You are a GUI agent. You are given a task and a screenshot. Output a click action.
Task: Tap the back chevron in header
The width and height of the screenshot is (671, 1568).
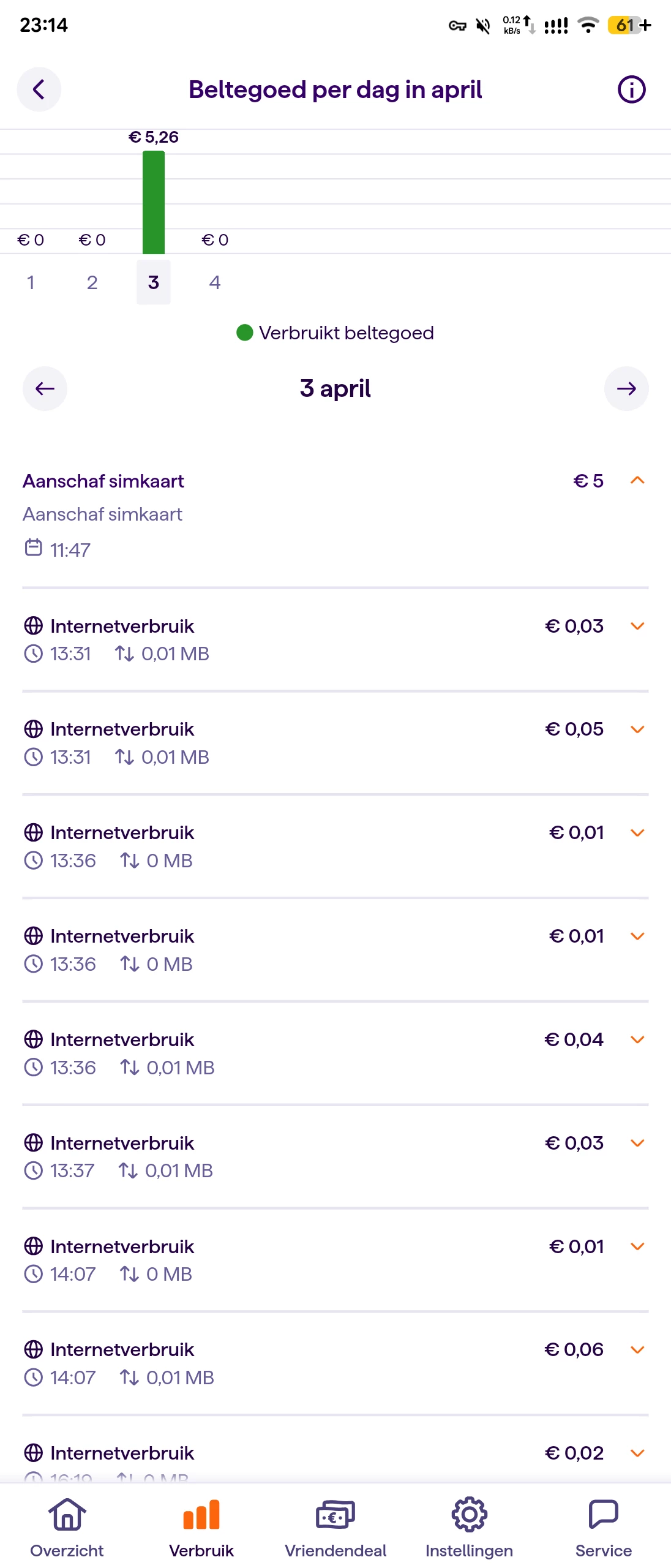[x=39, y=89]
